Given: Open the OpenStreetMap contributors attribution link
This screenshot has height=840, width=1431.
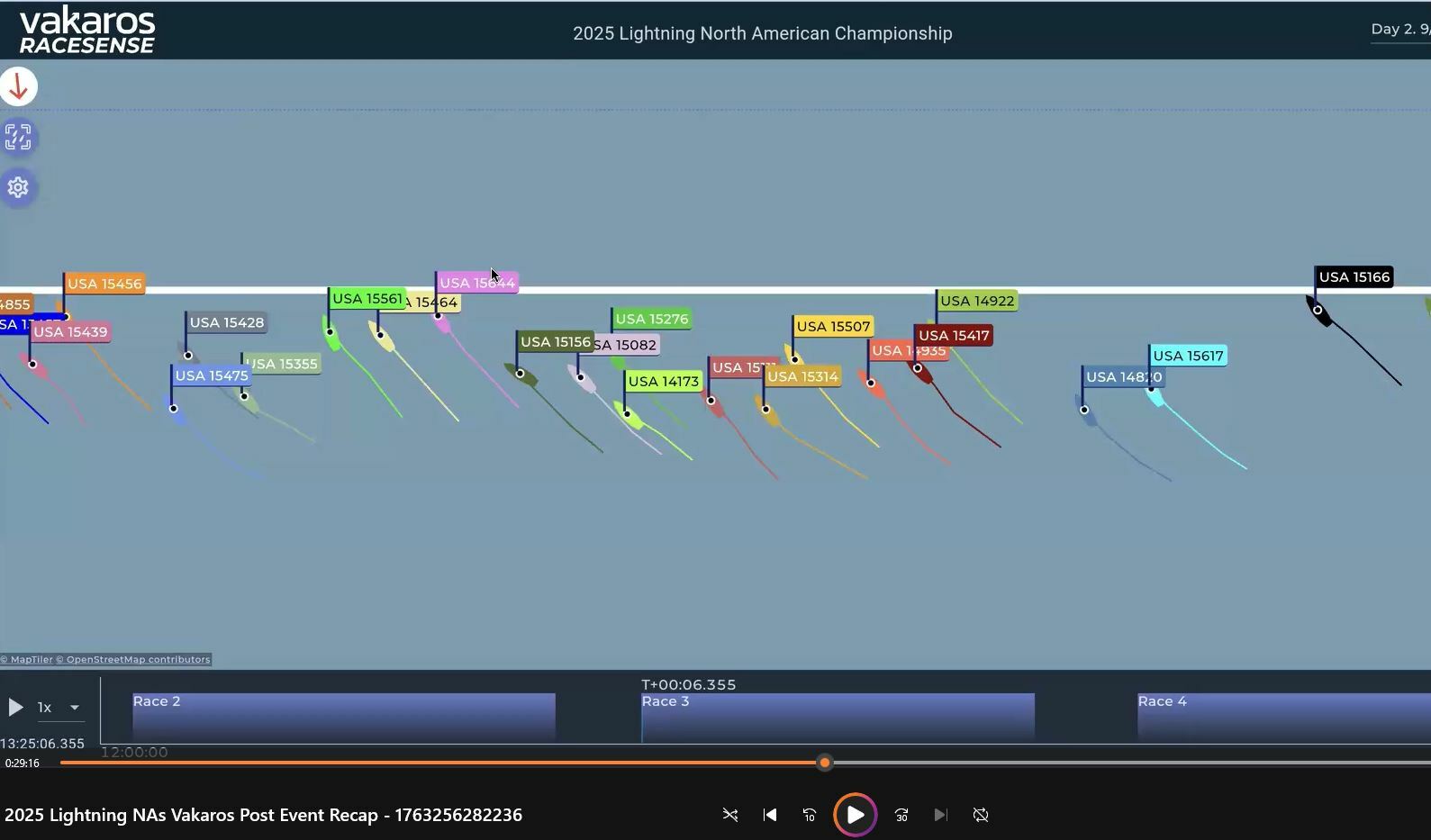Looking at the screenshot, I should click(x=138, y=660).
